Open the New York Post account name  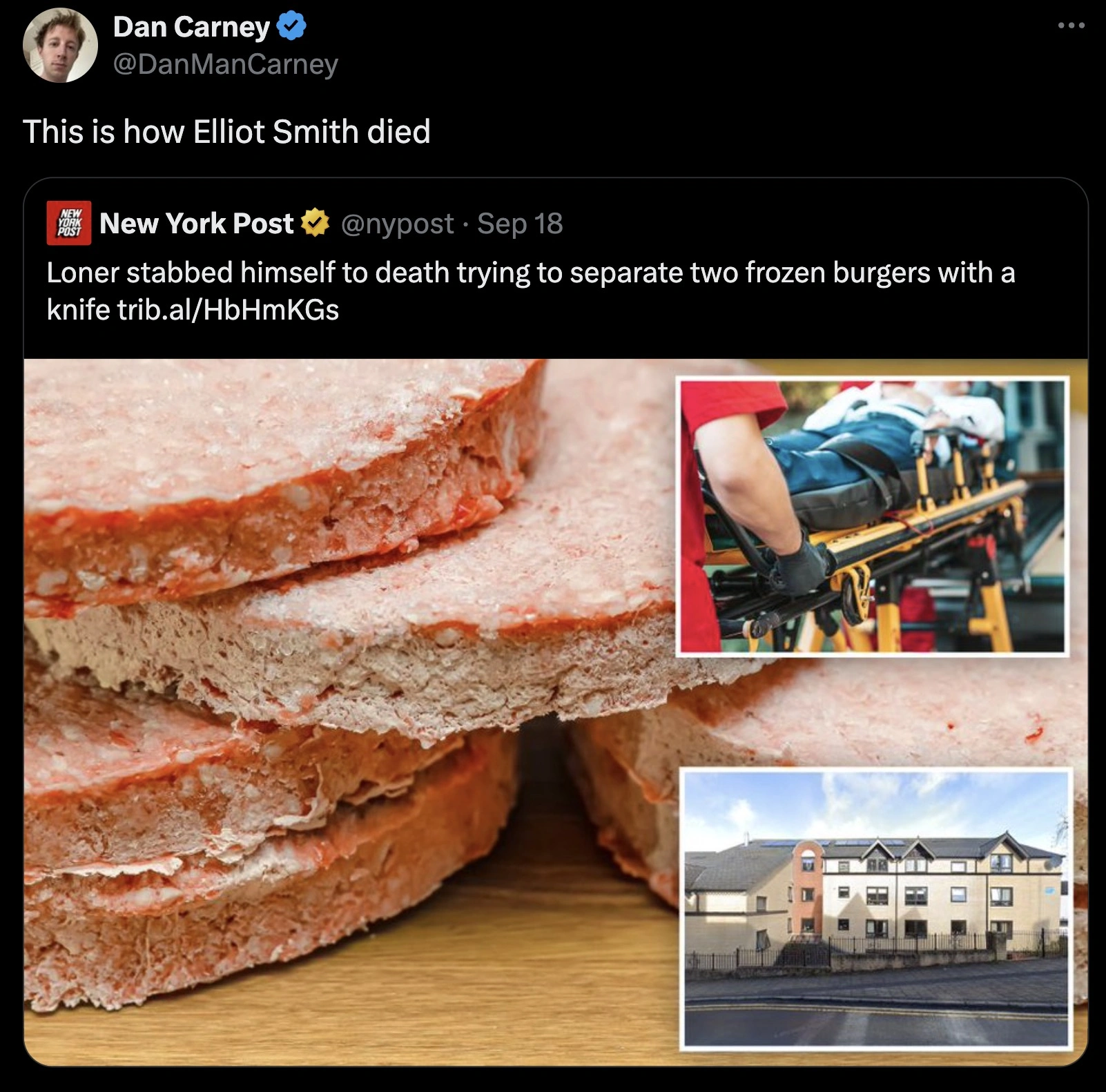(197, 223)
